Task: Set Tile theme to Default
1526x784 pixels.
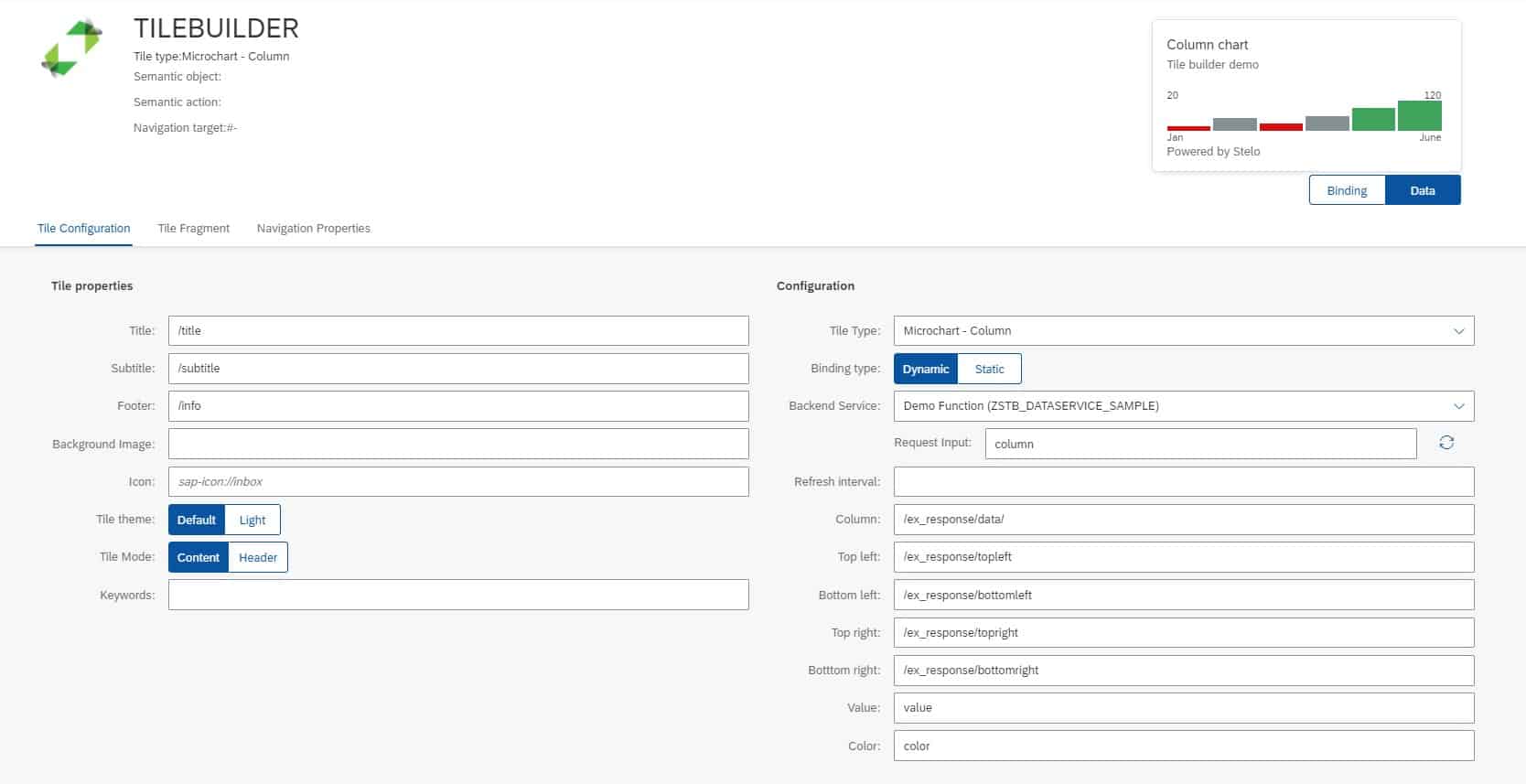Action: tap(197, 520)
